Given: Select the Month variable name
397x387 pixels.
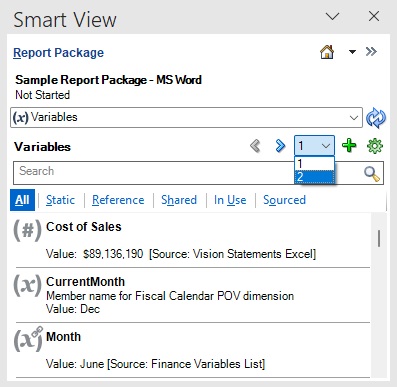Looking at the screenshot, I should click(63, 337).
